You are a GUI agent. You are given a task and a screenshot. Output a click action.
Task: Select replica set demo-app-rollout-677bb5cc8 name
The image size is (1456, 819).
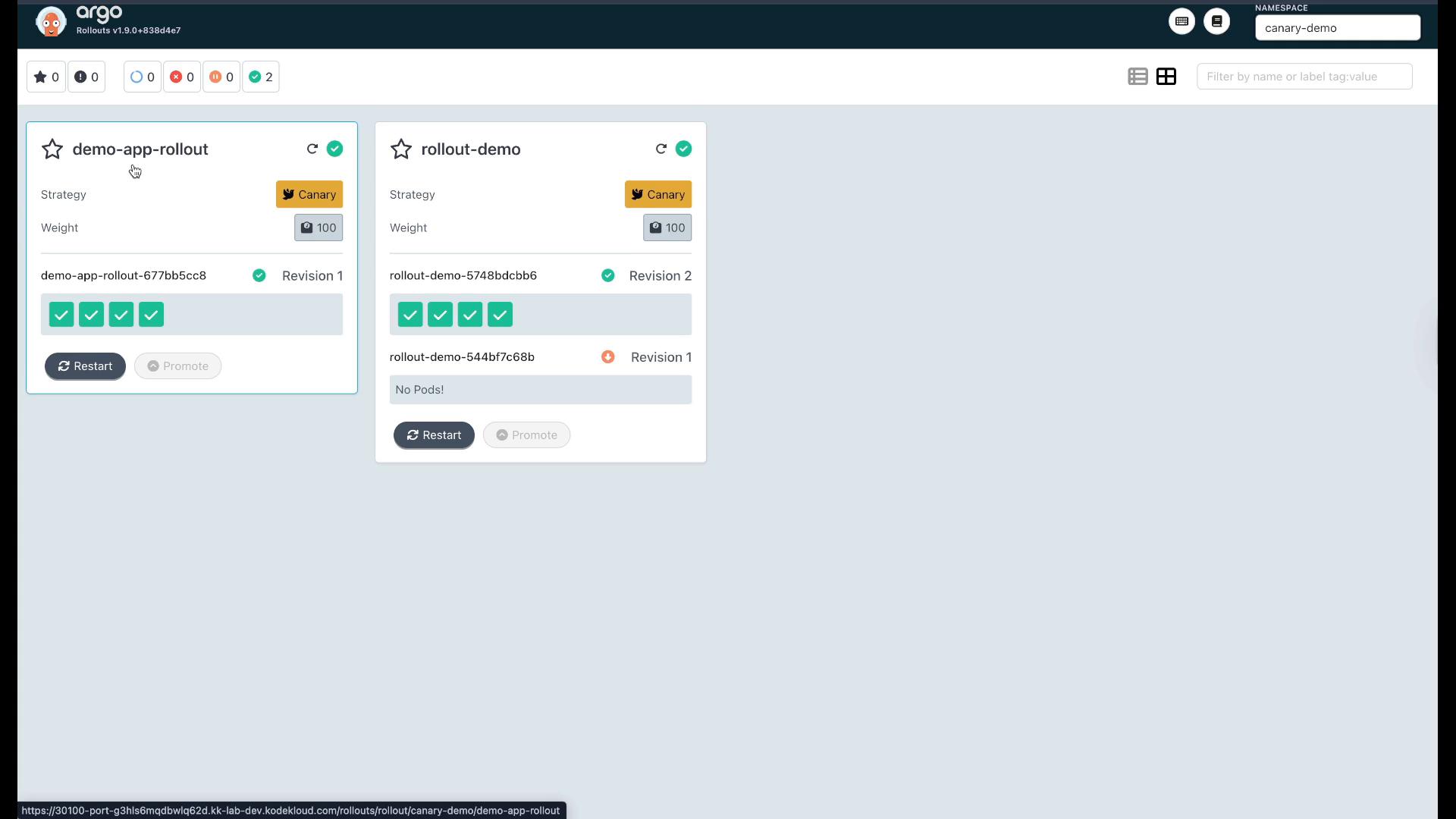point(124,275)
